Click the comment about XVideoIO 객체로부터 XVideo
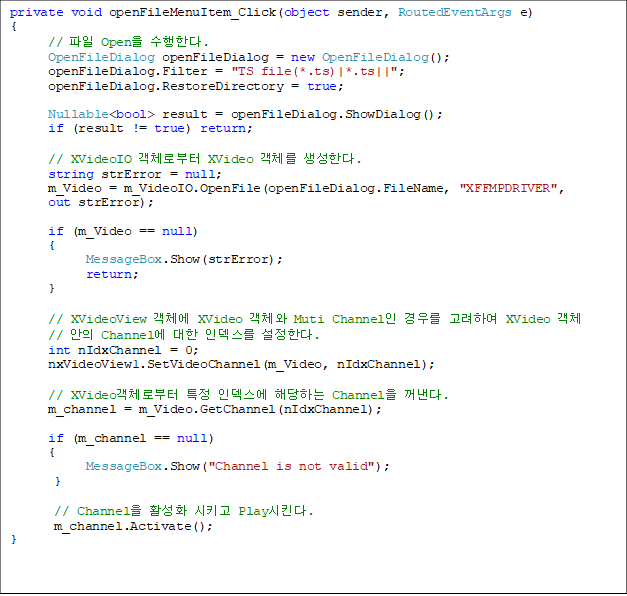 pos(205,159)
